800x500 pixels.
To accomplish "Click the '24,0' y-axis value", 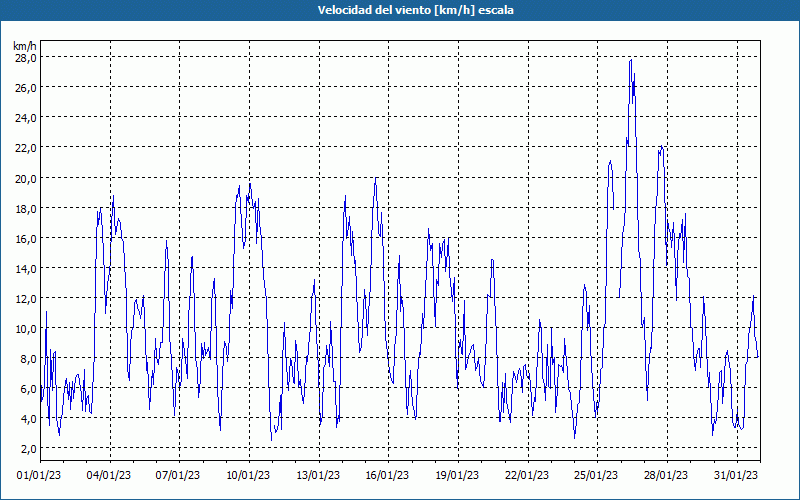I will point(26,117).
